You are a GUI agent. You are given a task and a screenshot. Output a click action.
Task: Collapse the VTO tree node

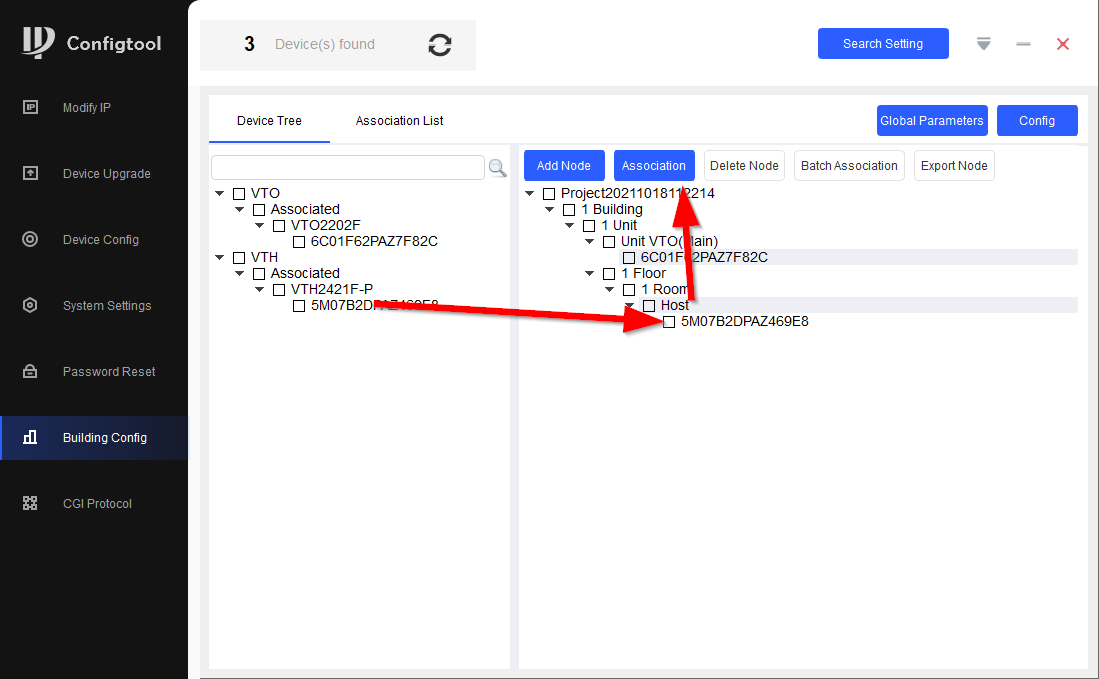tap(219, 193)
